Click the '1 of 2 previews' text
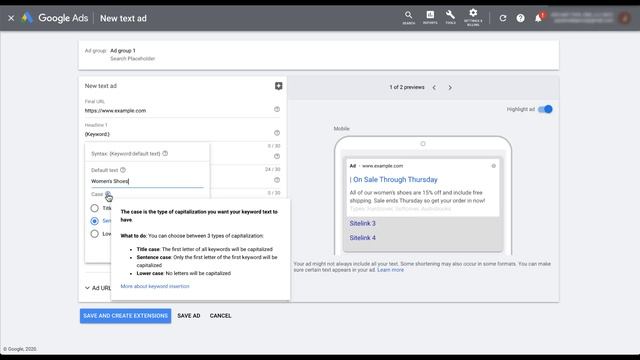This screenshot has width=640, height=360. (x=407, y=87)
